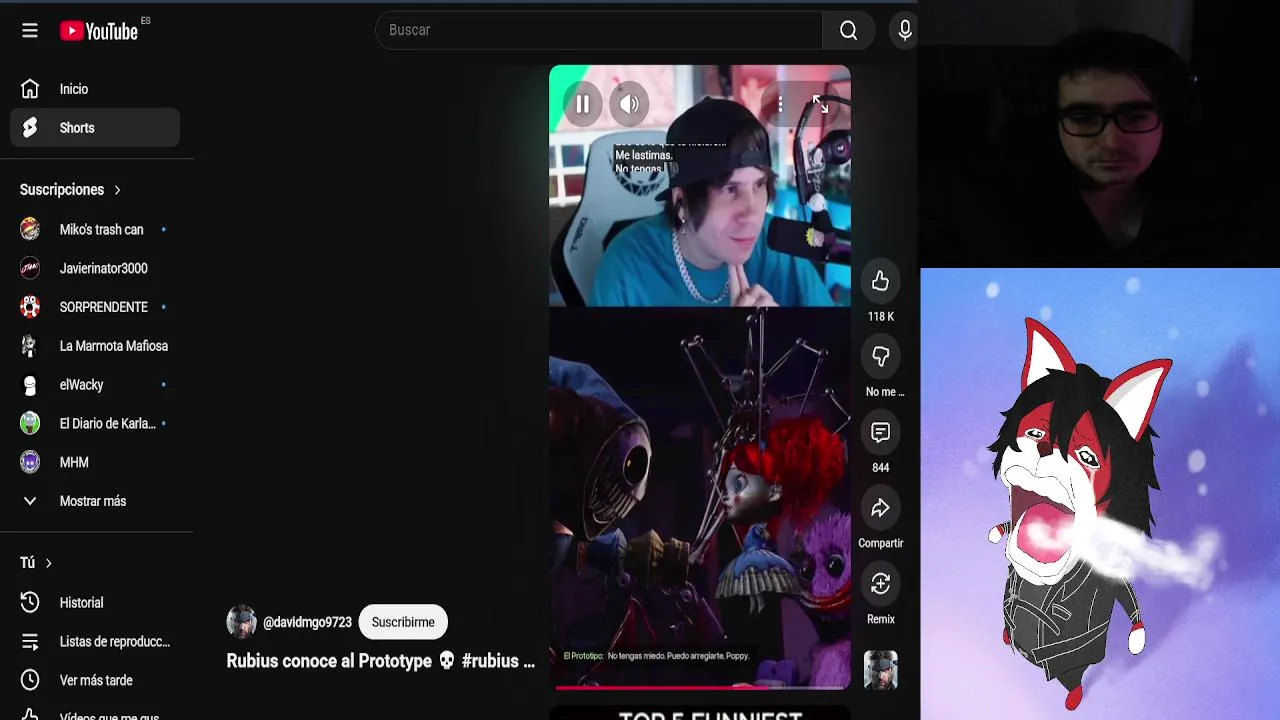Image resolution: width=1280 pixels, height=720 pixels.
Task: Click the davidmgo9723 avatar picture
Action: pyautogui.click(x=241, y=622)
